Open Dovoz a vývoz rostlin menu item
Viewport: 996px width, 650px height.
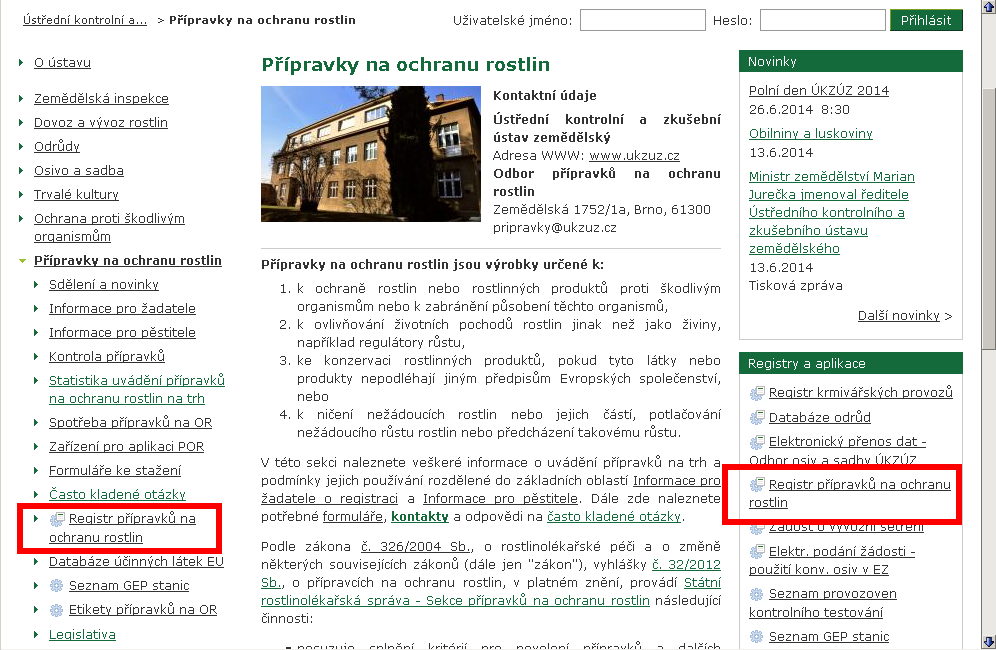click(x=100, y=123)
